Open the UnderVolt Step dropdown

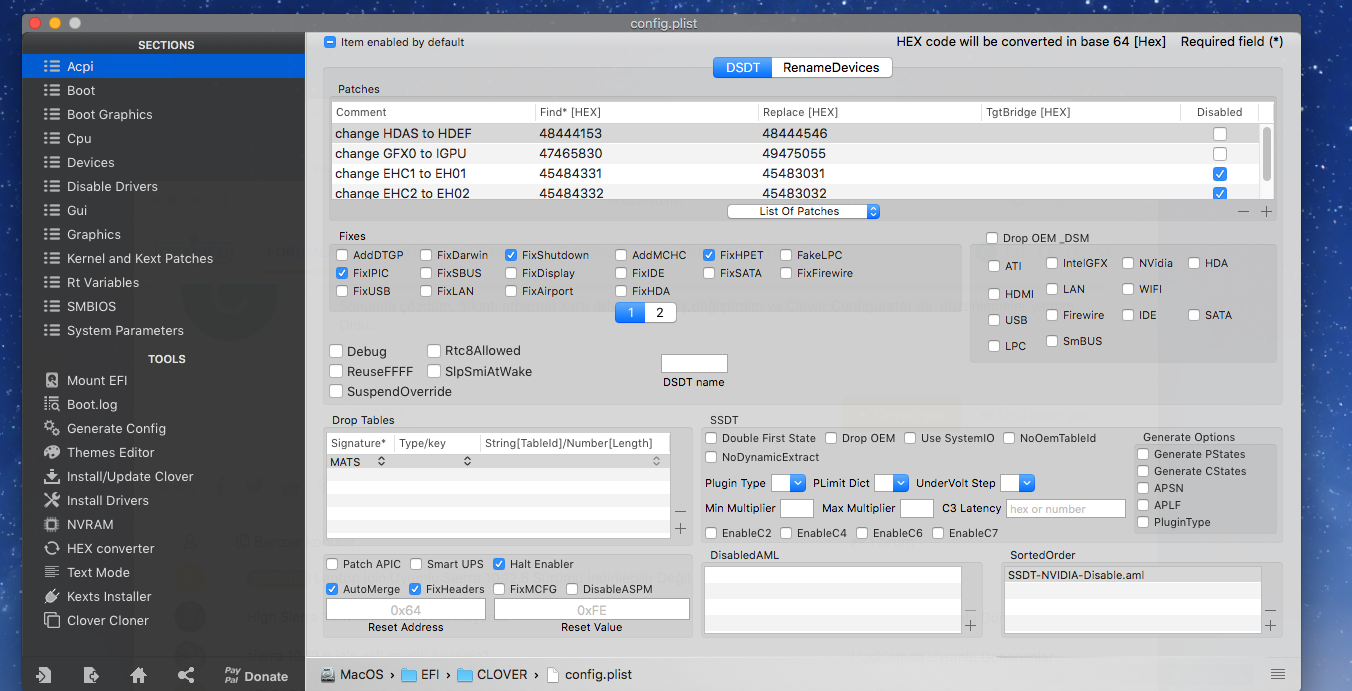pyautogui.click(x=1017, y=483)
